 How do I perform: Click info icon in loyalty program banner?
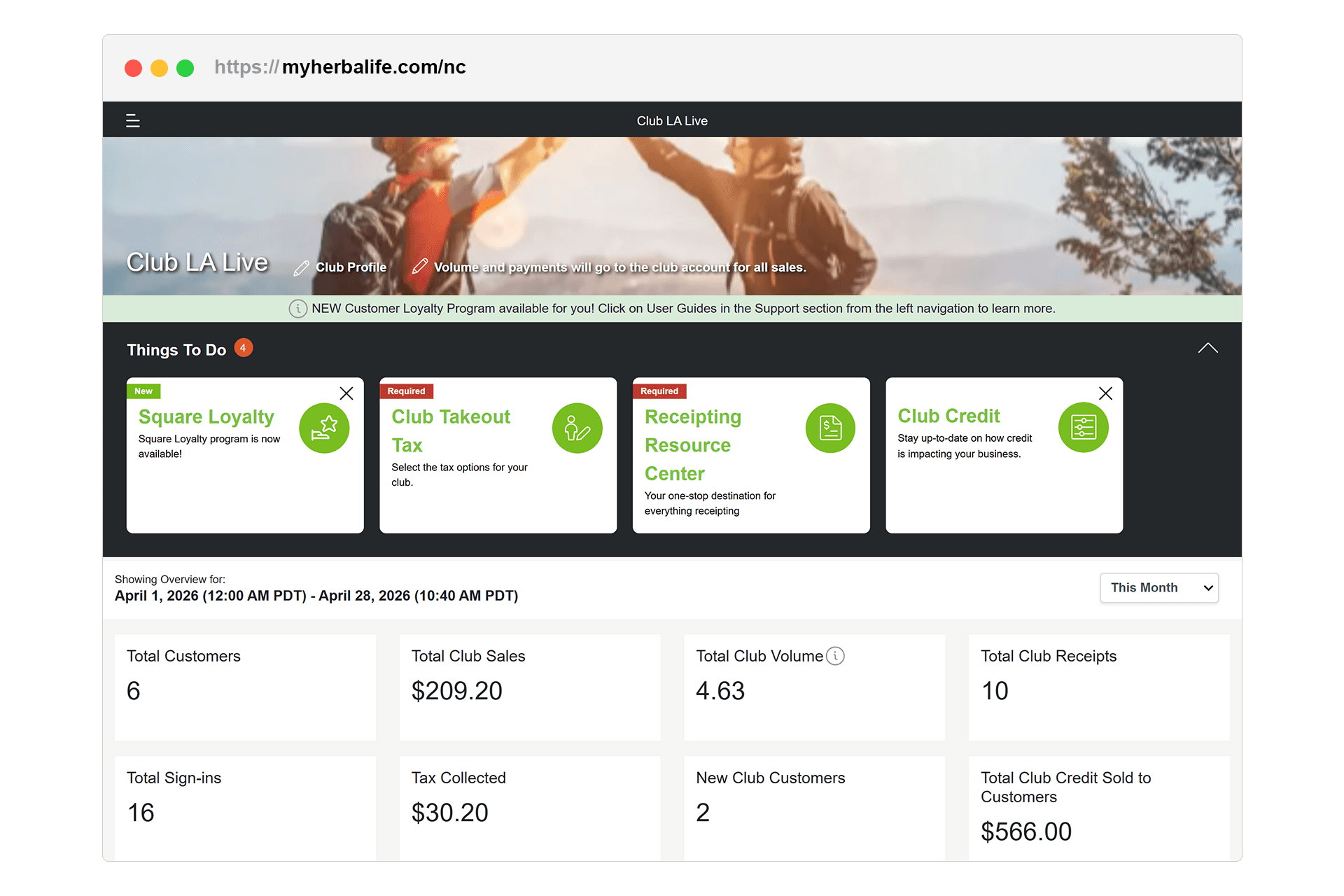[297, 309]
